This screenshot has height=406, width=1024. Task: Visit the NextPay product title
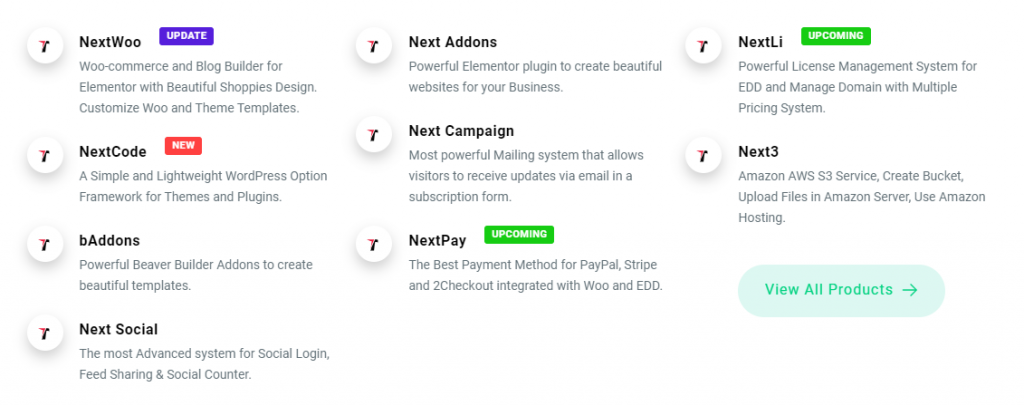click(438, 241)
